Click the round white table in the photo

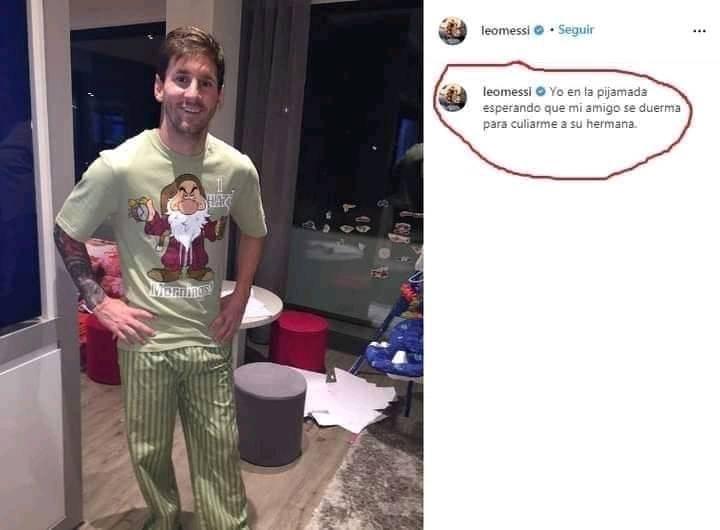coord(257,305)
